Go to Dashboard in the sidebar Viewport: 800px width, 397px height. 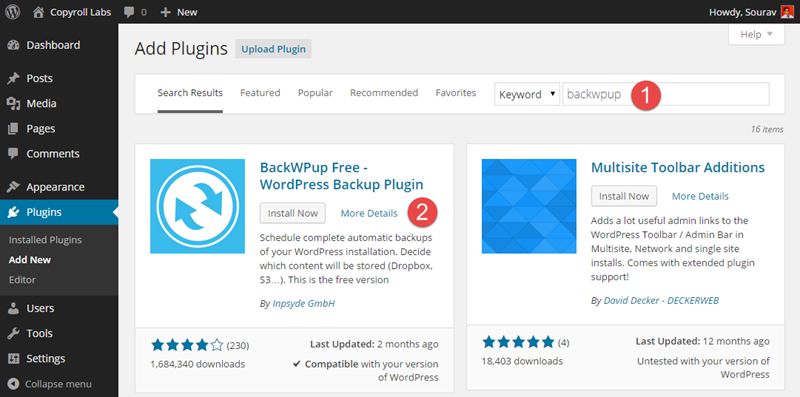click(53, 45)
